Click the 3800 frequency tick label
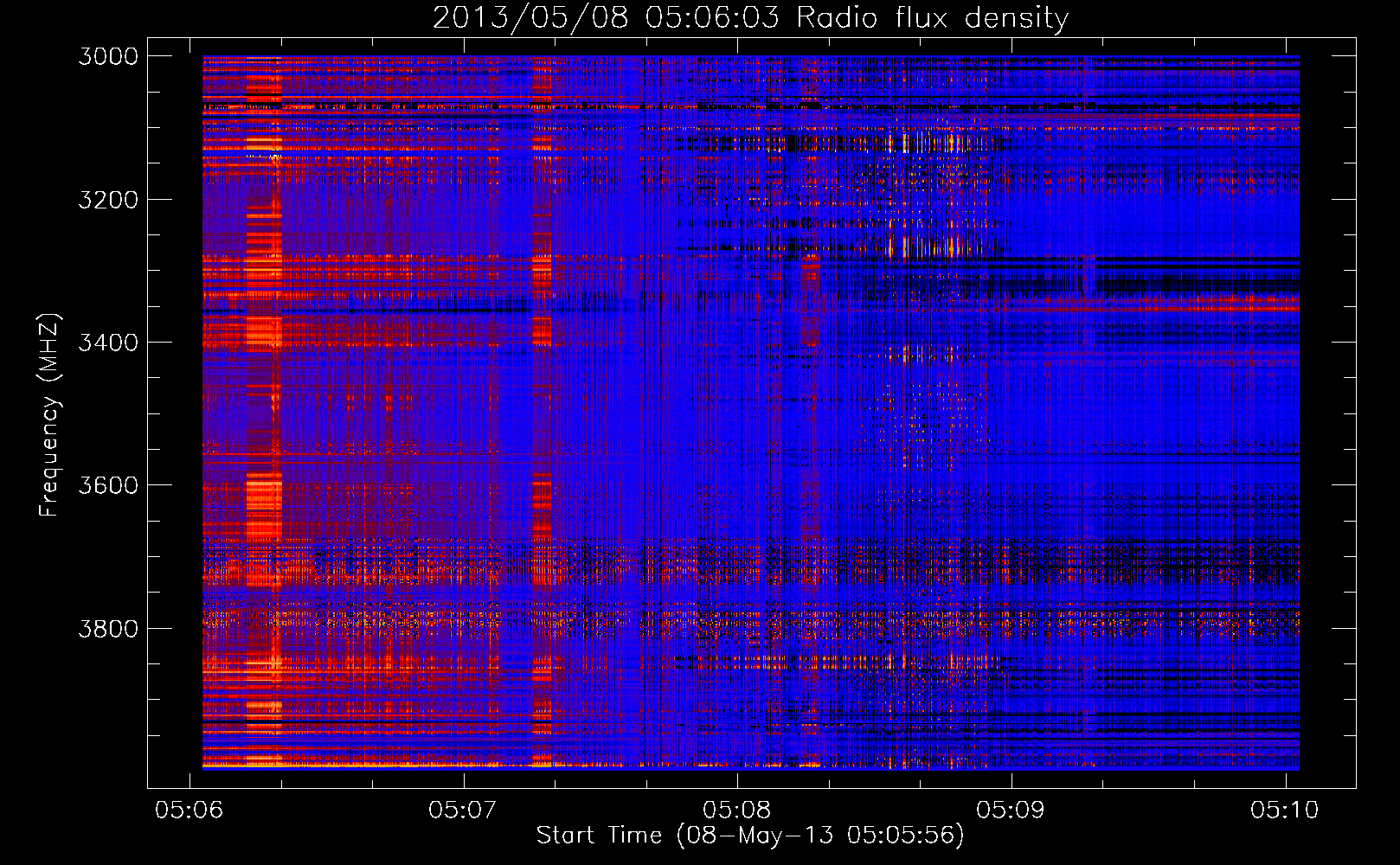The height and width of the screenshot is (865, 1400). coord(108,628)
